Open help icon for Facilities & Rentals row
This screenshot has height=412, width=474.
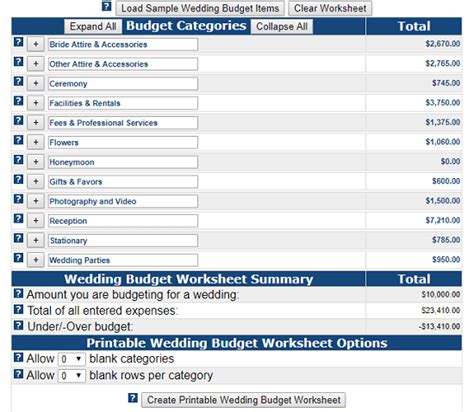pyautogui.click(x=19, y=101)
